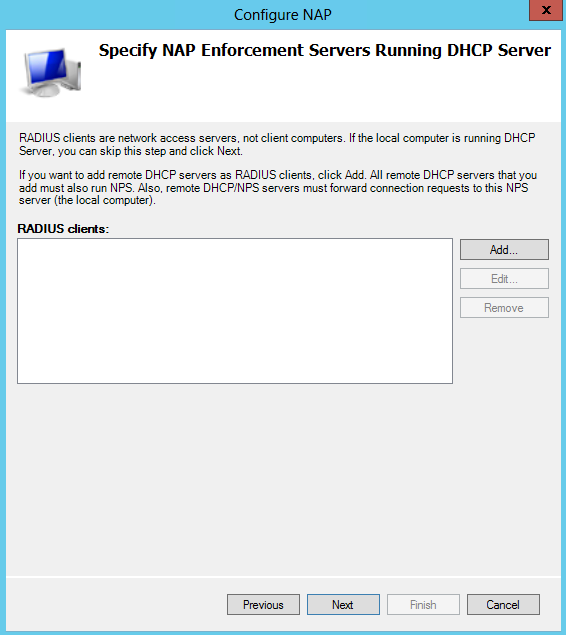This screenshot has width=566, height=635.
Task: Click the RADIUS clients: label
Action: (63, 229)
